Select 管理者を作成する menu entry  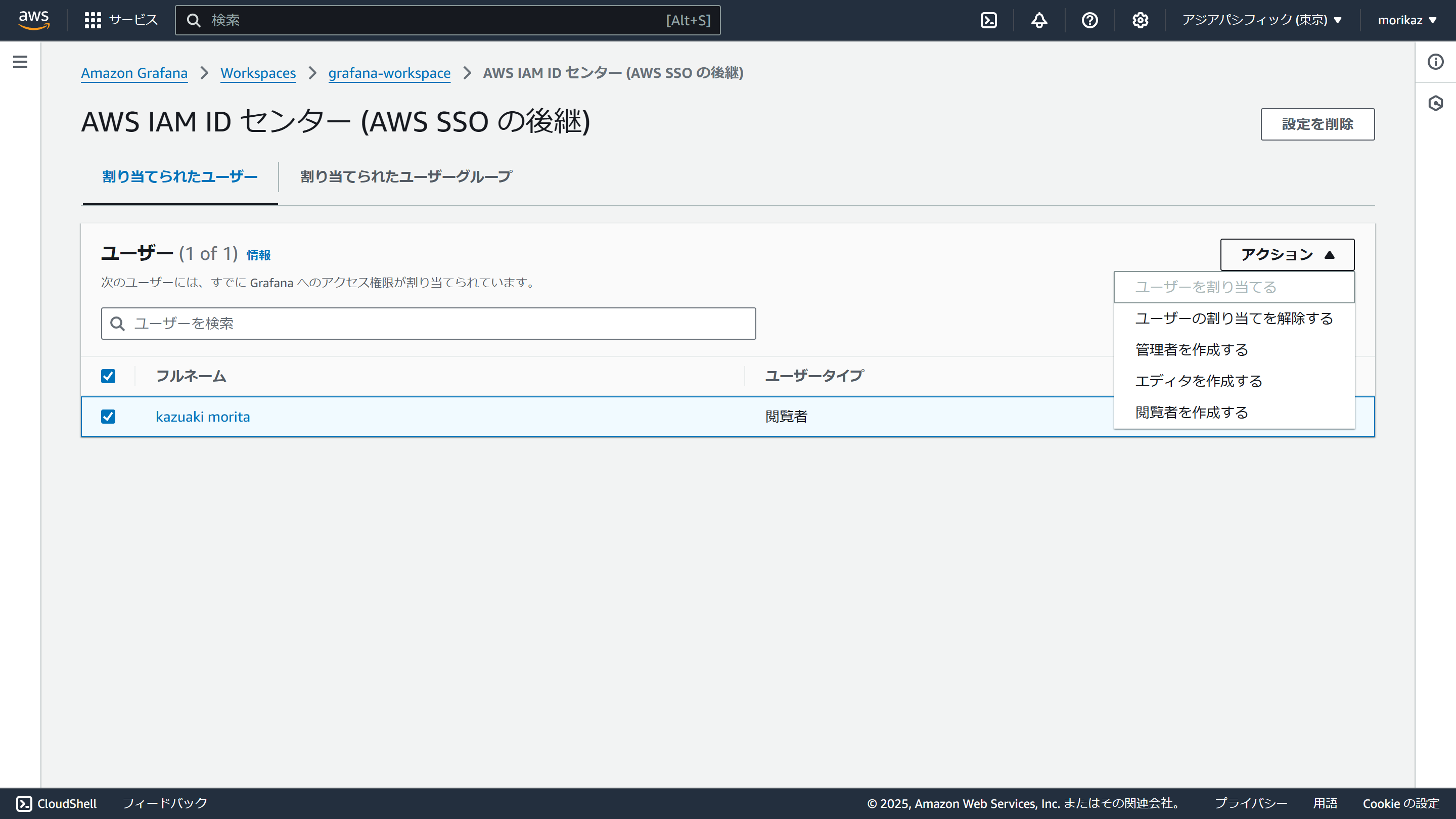tap(1234, 350)
